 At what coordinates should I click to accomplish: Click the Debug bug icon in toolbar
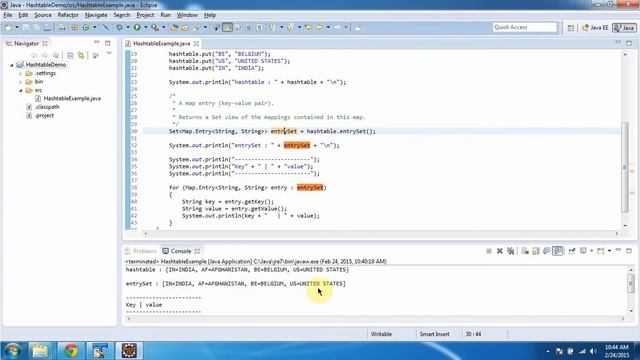pos(120,28)
